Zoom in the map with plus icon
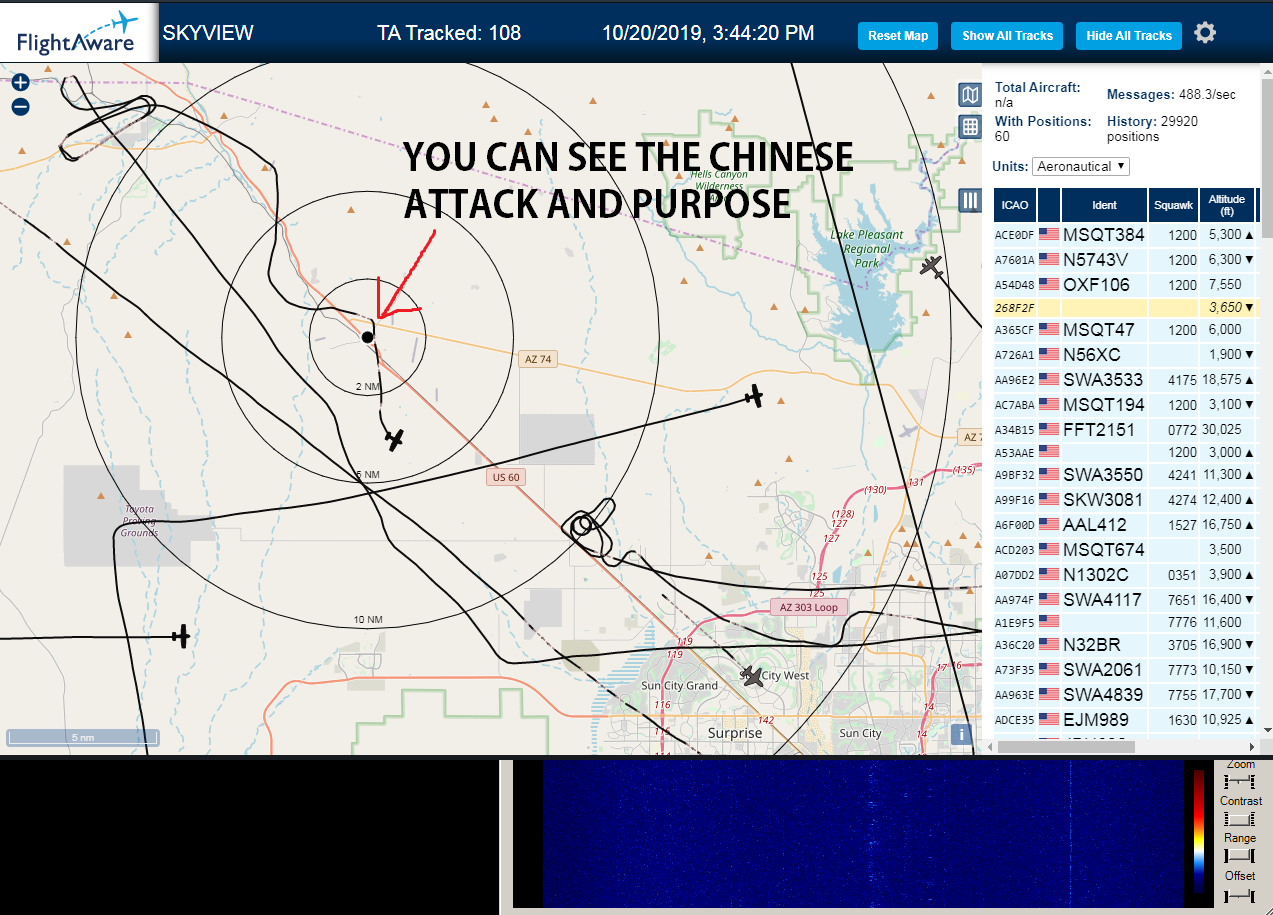 [x=20, y=83]
